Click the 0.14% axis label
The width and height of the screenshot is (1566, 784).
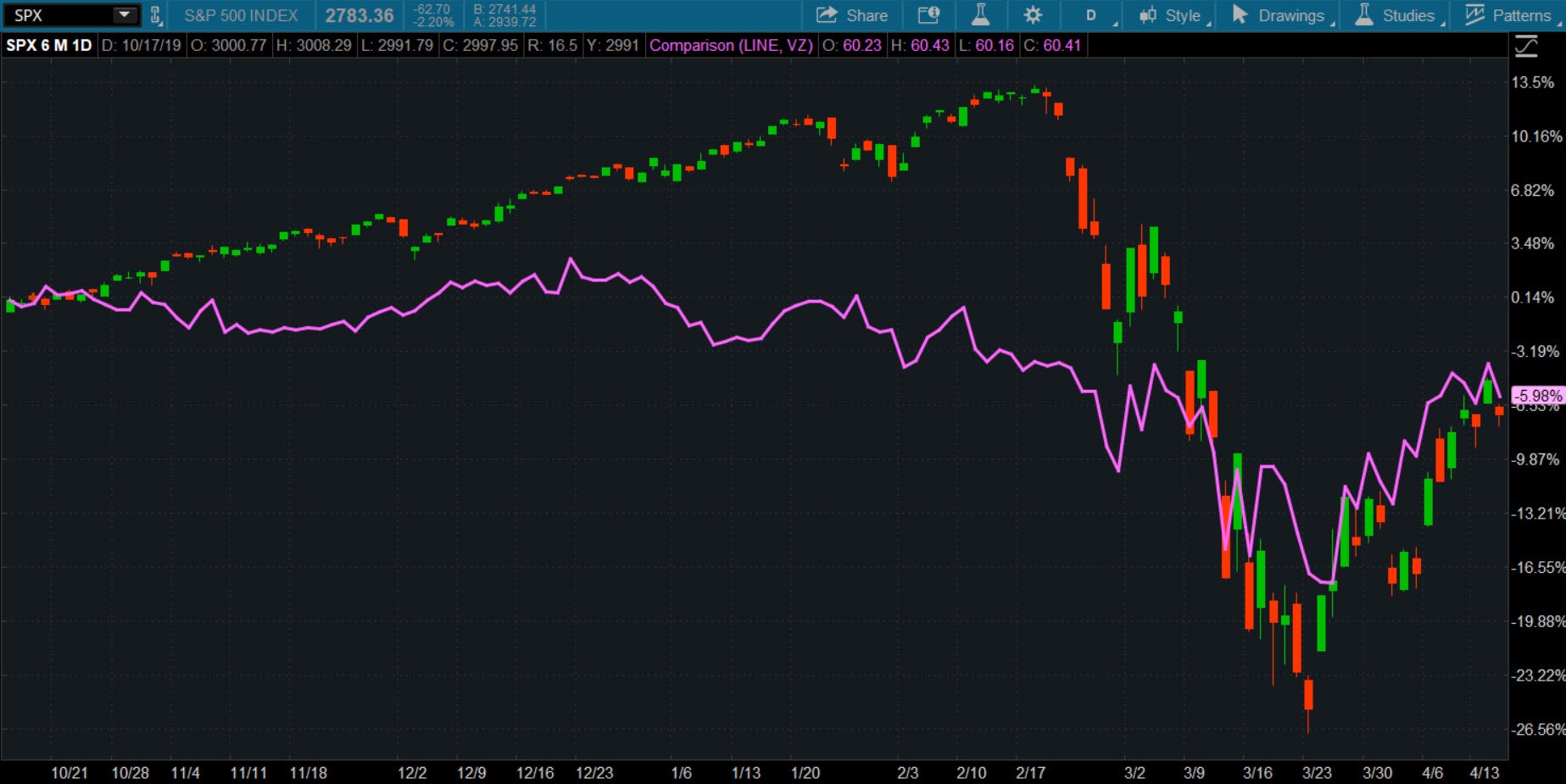click(1533, 297)
